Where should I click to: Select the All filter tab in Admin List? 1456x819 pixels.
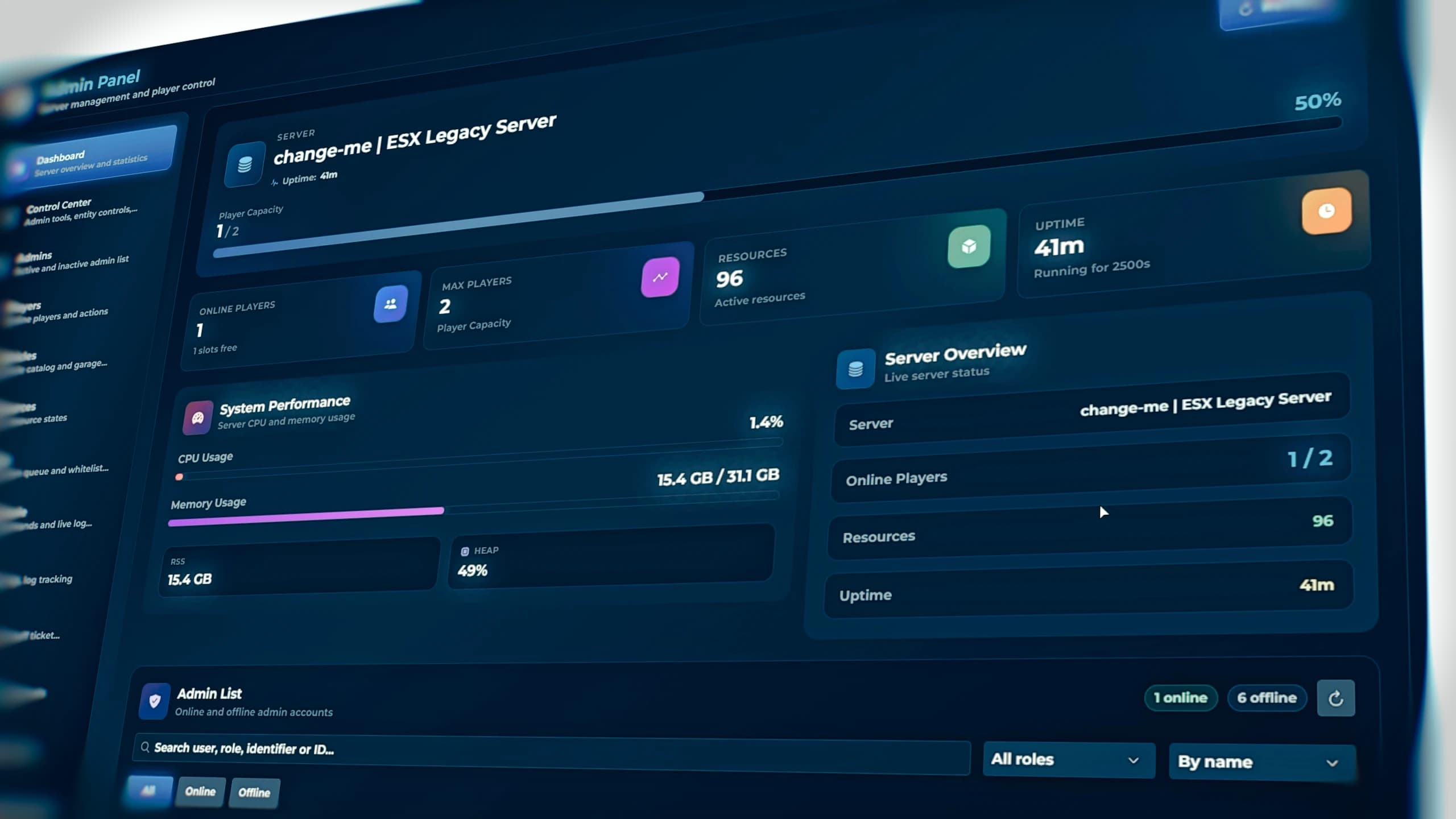(x=148, y=791)
